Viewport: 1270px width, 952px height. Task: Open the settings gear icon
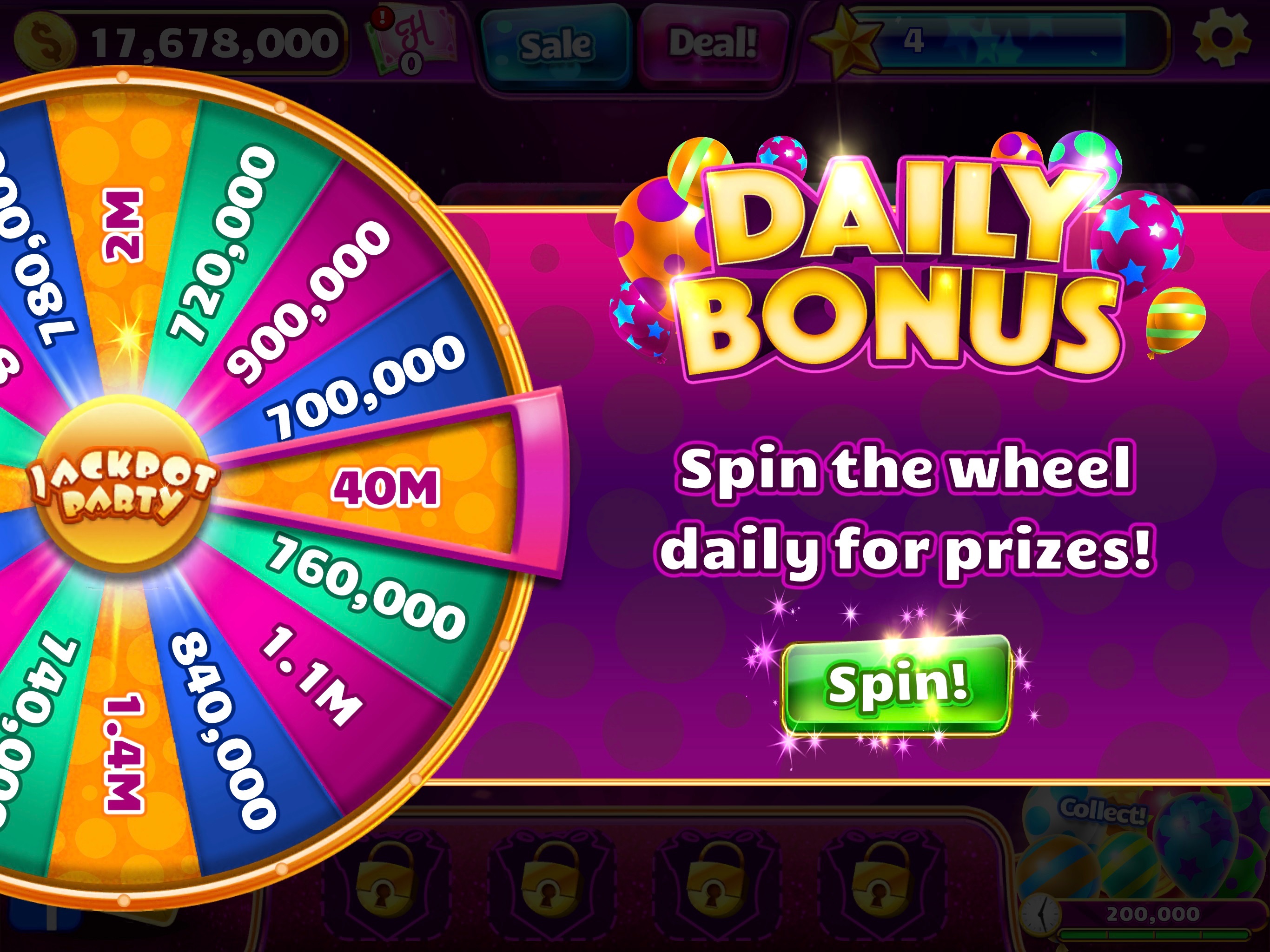coord(1221,38)
